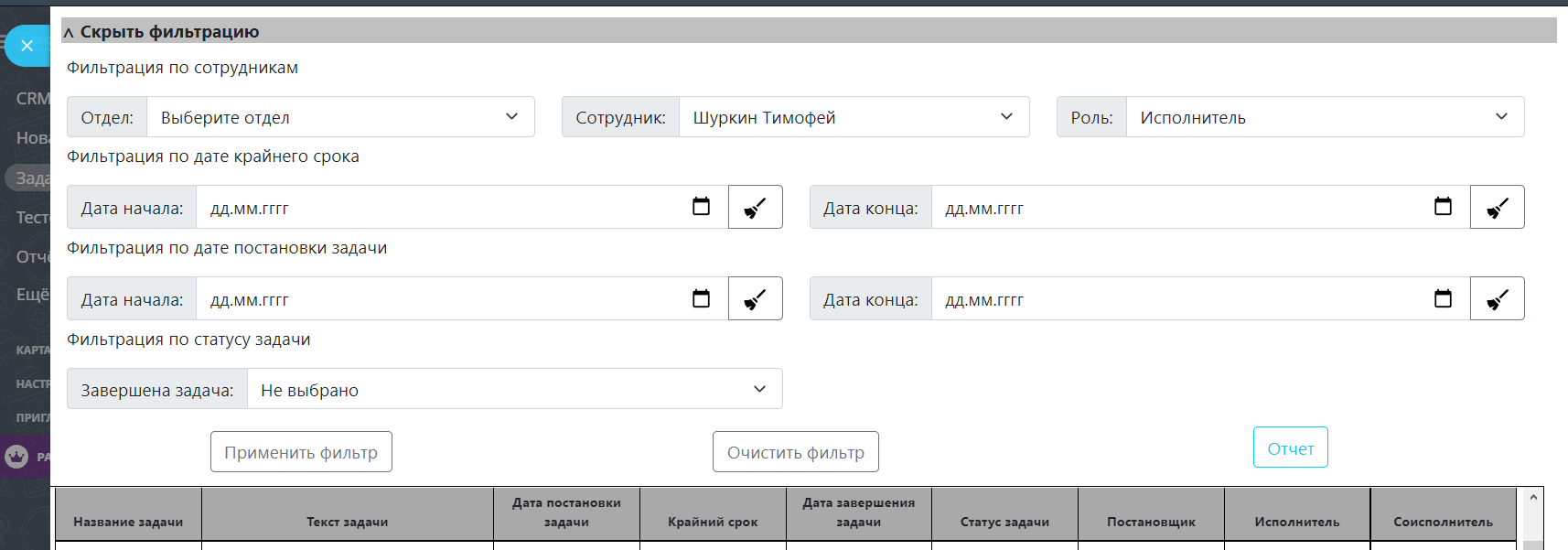Open calendar for task creation start date
This screenshot has height=550, width=1568.
pyautogui.click(x=701, y=298)
